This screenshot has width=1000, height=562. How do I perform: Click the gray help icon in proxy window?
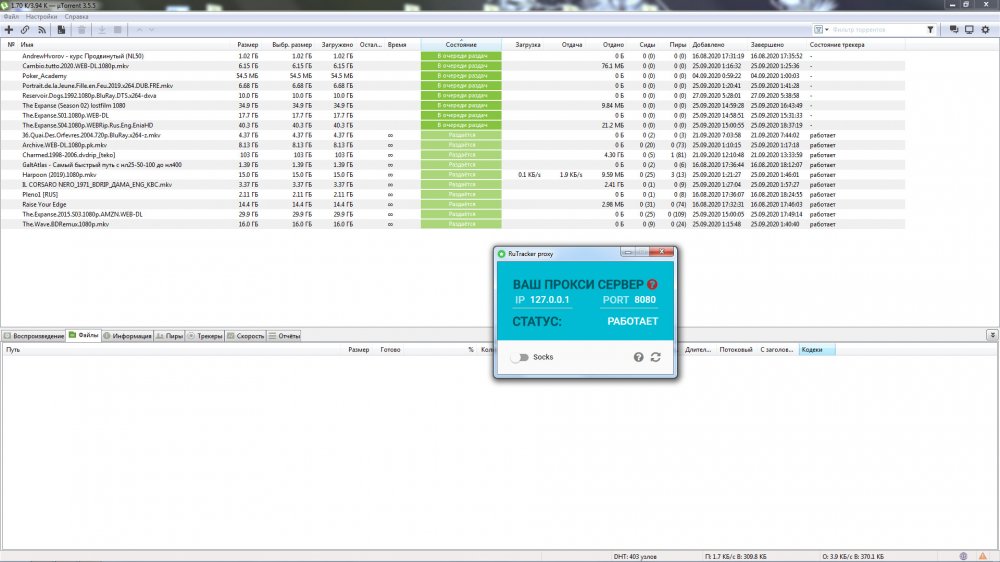tap(639, 357)
